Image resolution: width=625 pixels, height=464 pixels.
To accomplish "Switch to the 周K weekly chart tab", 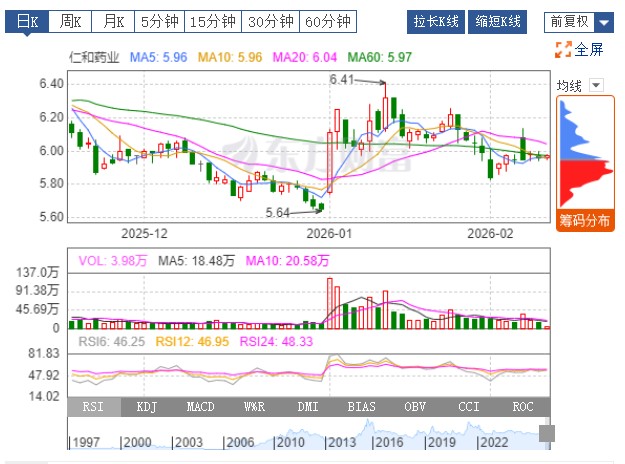I will click(70, 22).
